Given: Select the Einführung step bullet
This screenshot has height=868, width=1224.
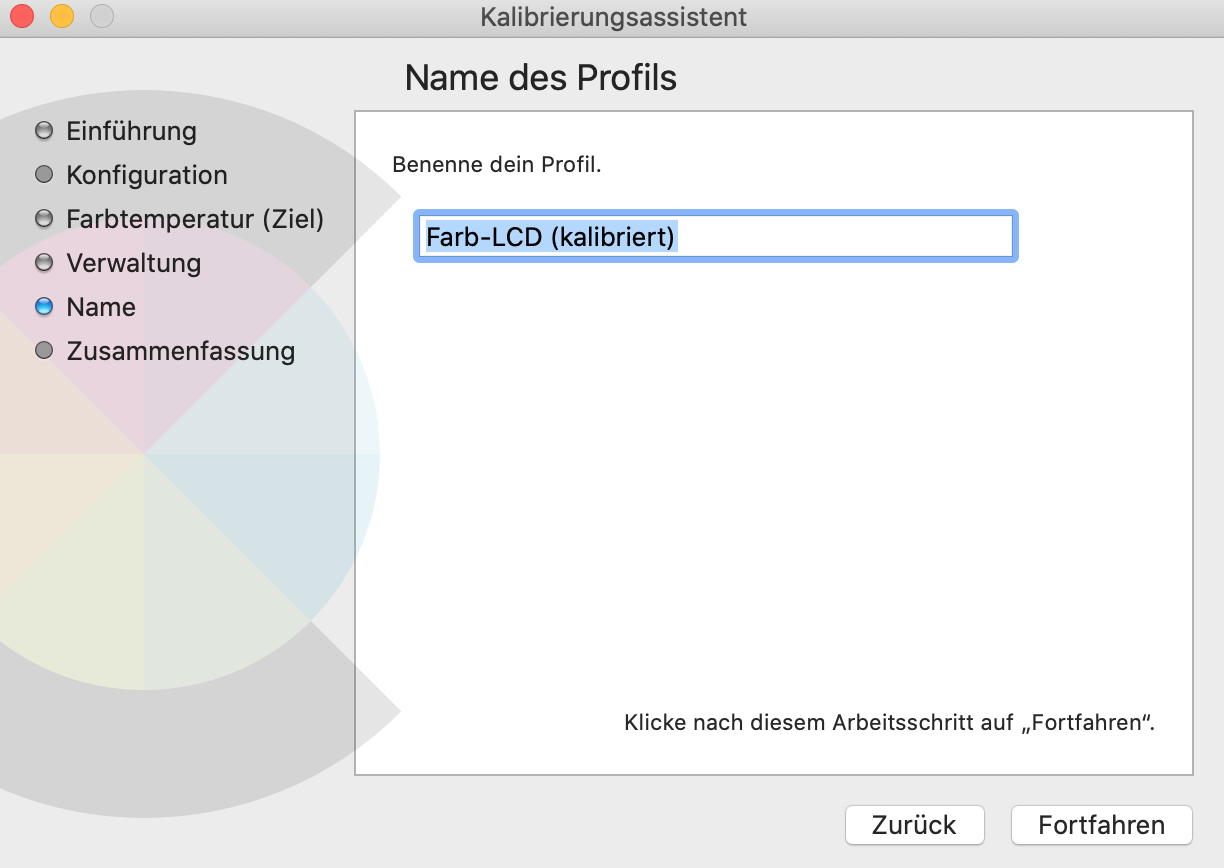Looking at the screenshot, I should point(43,131).
